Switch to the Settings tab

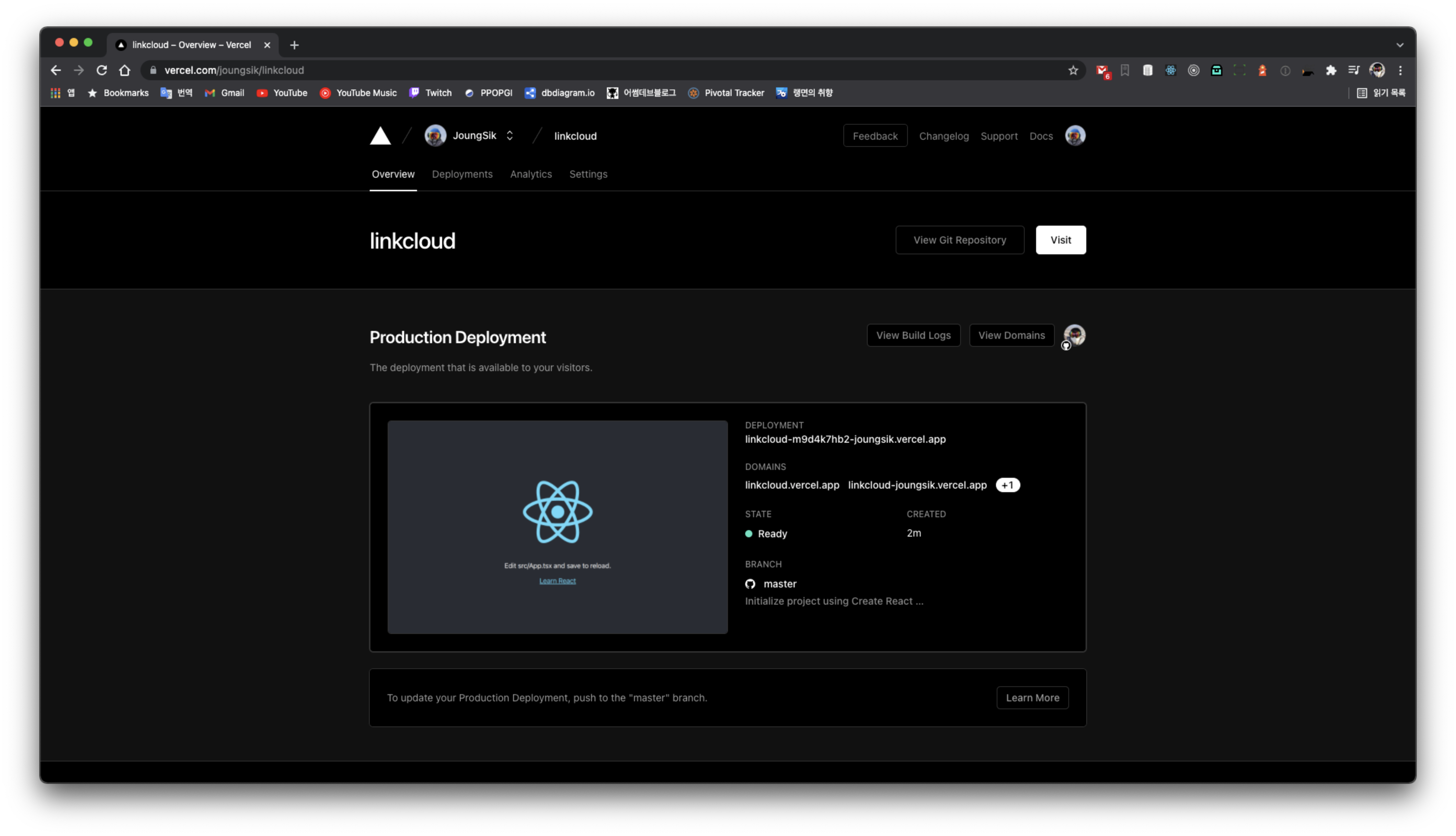coord(588,174)
